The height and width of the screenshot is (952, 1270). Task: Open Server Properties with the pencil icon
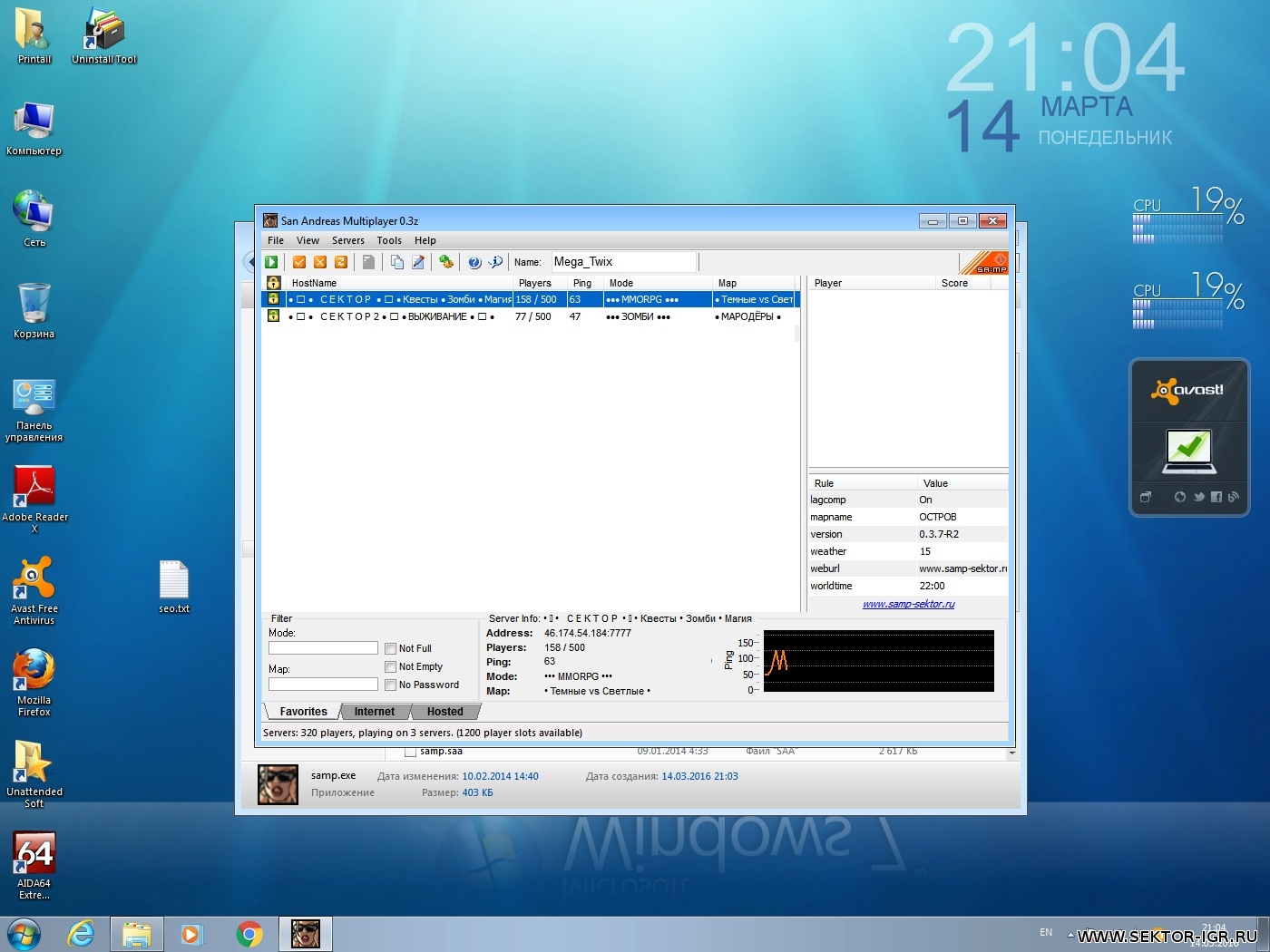[418, 262]
